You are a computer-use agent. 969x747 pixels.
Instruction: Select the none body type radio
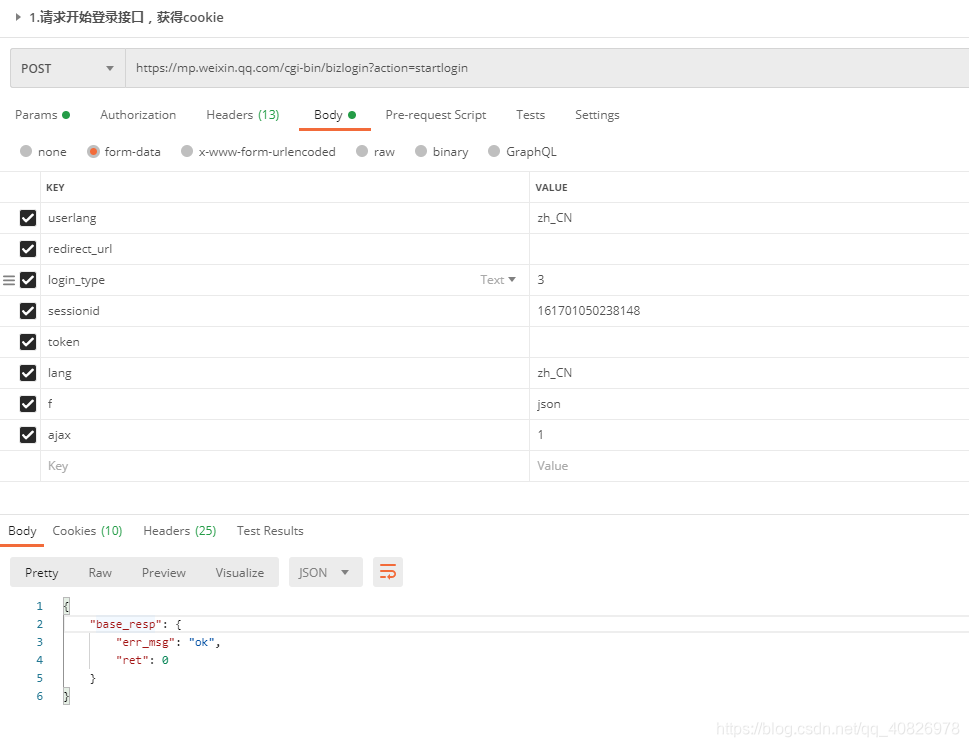[x=26, y=151]
